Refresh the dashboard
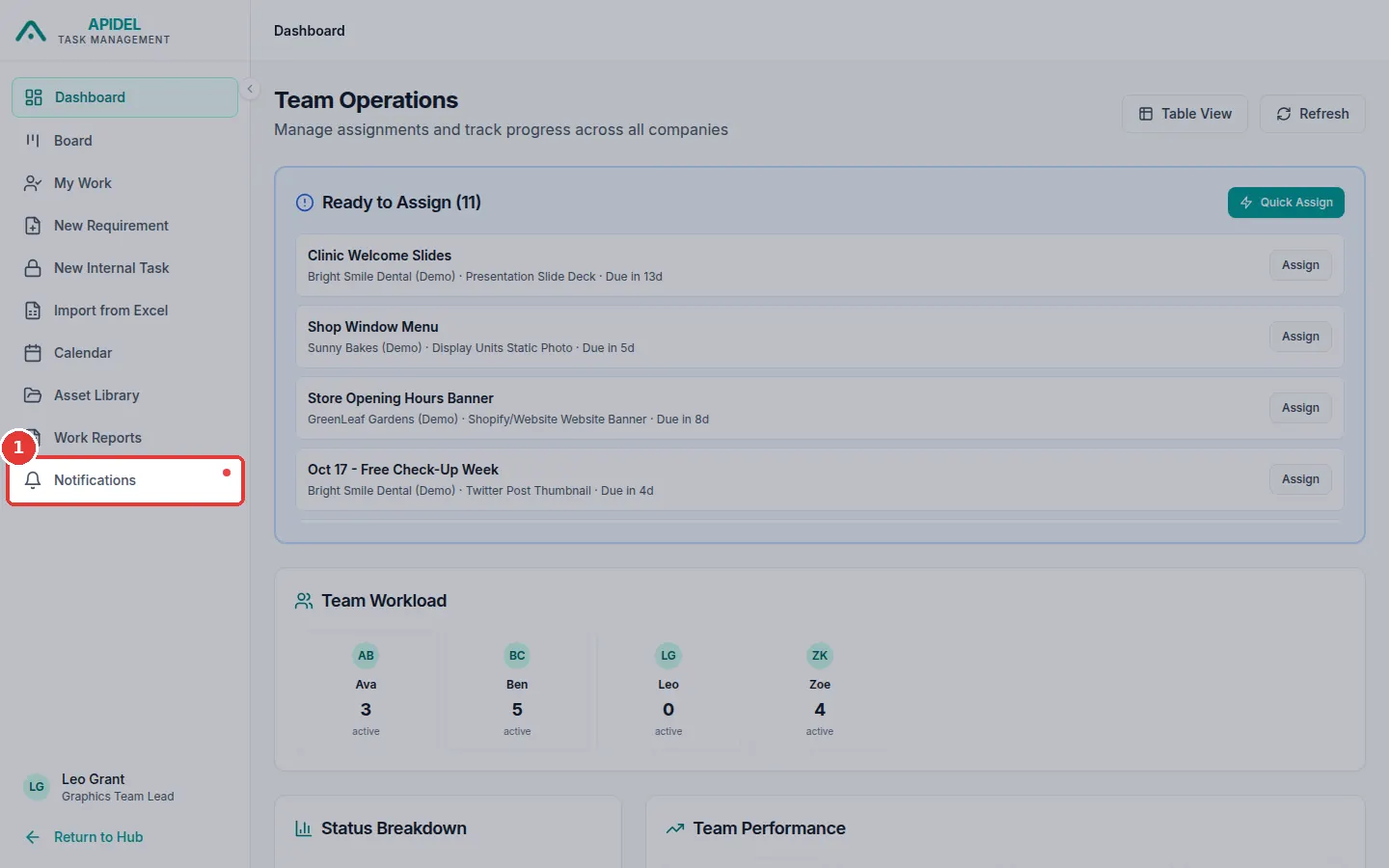The width and height of the screenshot is (1389, 868). pos(1312,114)
